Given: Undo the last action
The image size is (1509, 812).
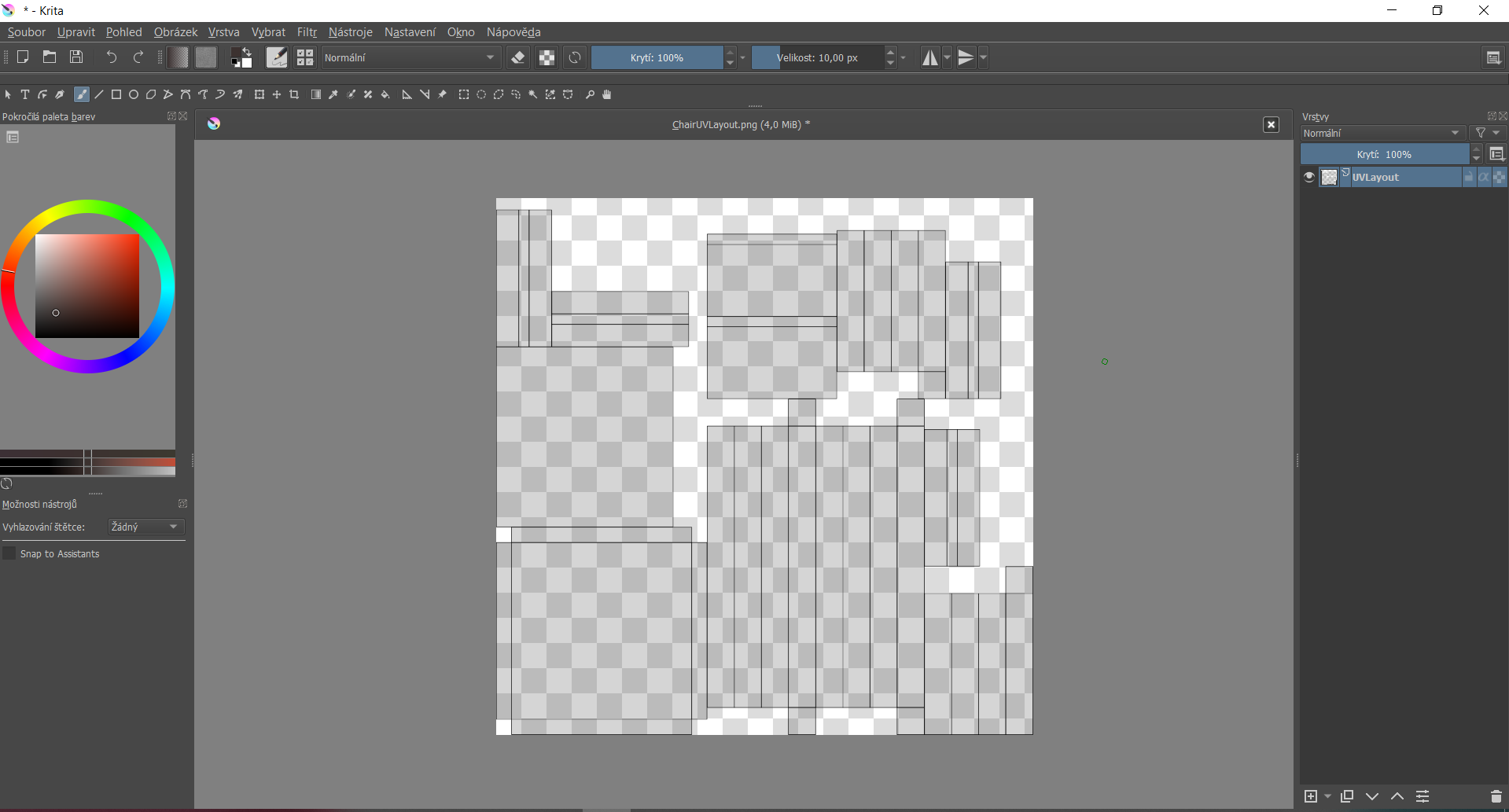Looking at the screenshot, I should (x=112, y=57).
